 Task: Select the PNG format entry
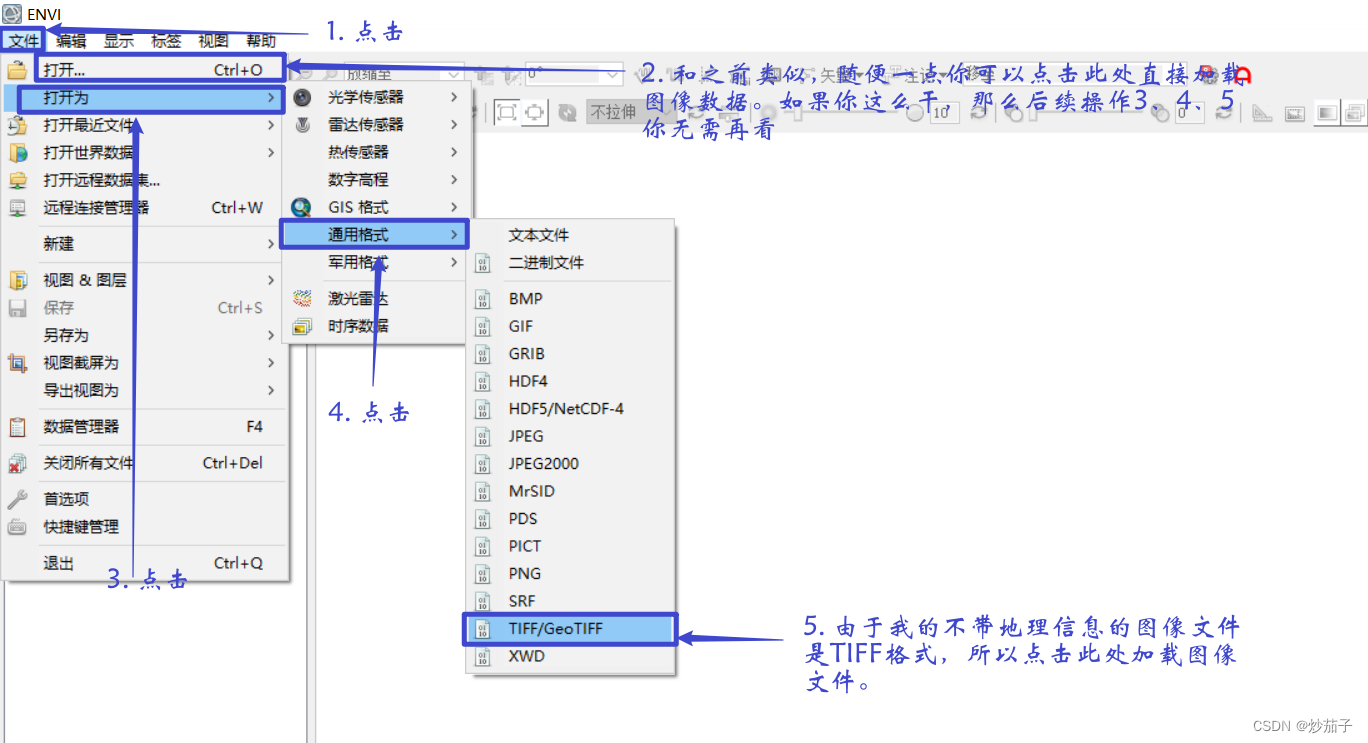(571, 573)
